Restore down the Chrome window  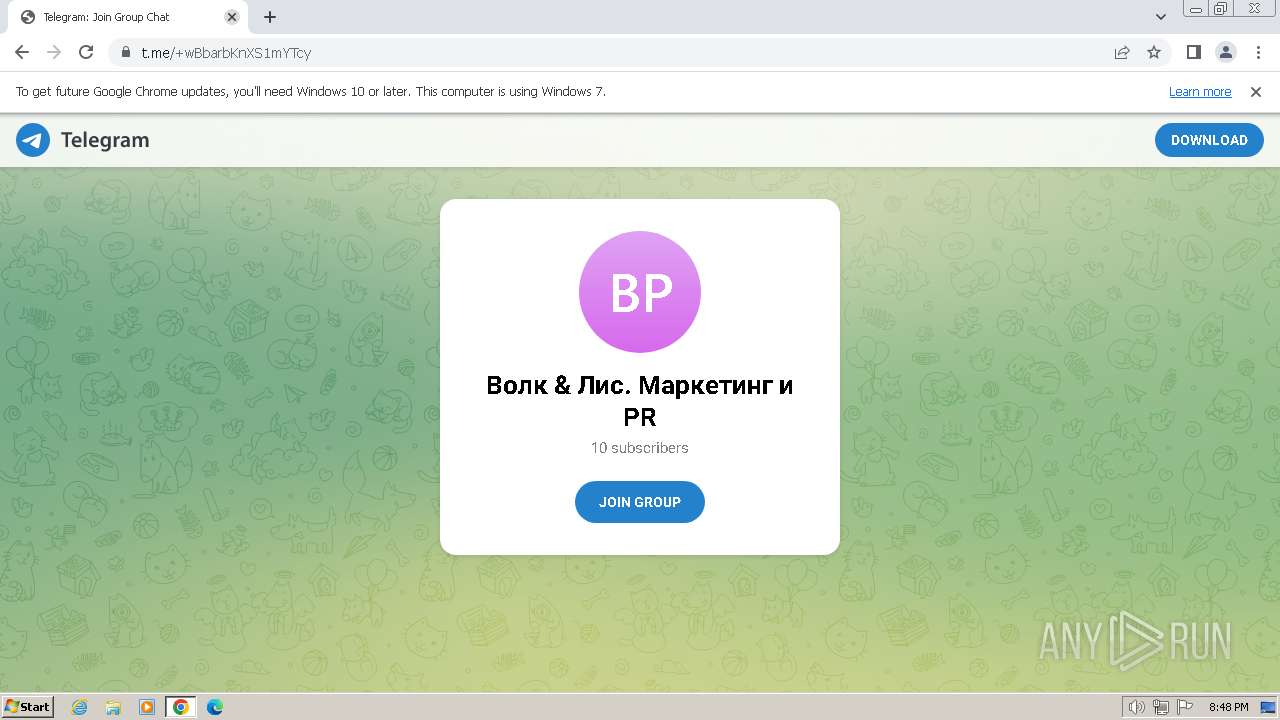[x=1221, y=9]
